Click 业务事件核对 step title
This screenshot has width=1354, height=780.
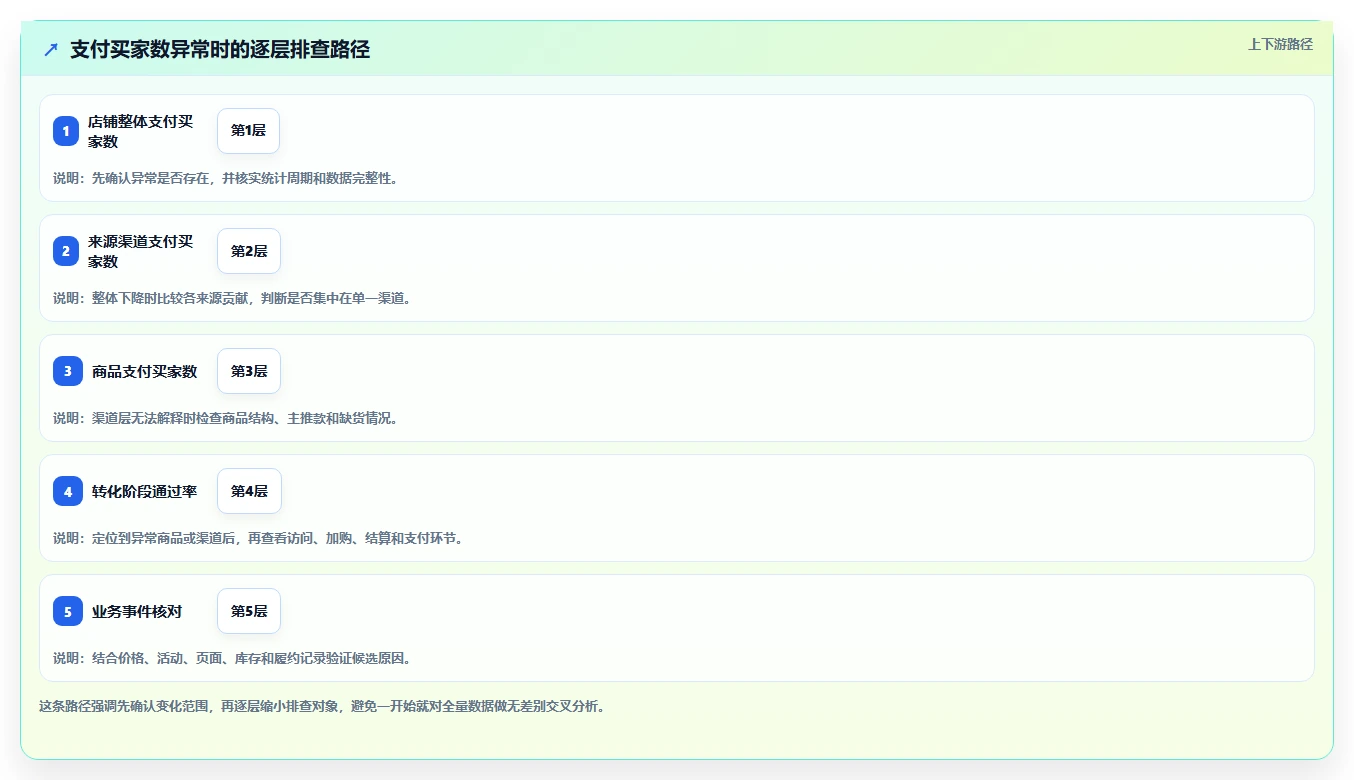coord(137,611)
